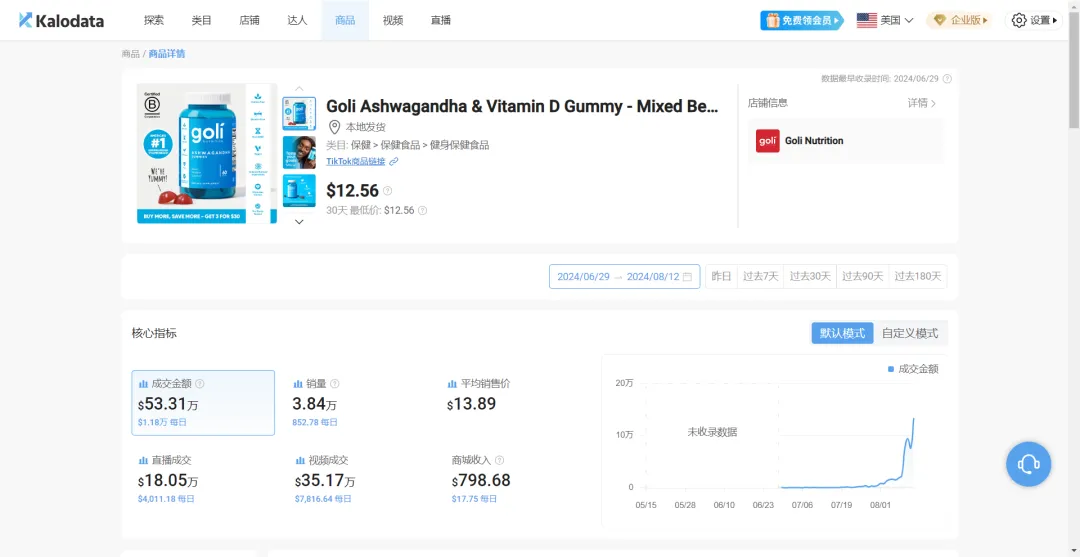1080x557 pixels.
Task: Open the TikTok商品链接 link
Action: click(356, 161)
